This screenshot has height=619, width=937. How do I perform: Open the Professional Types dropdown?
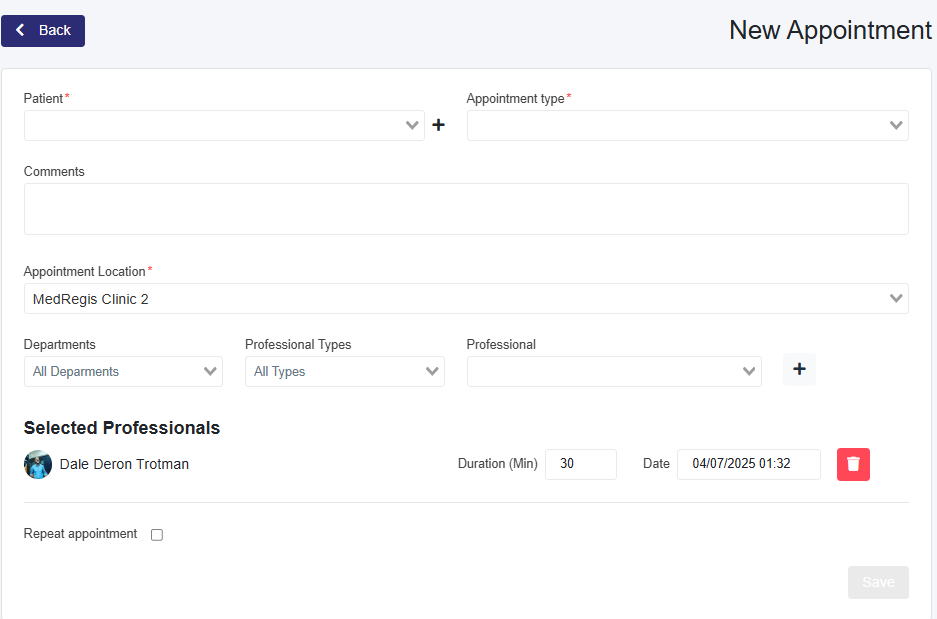click(x=344, y=371)
